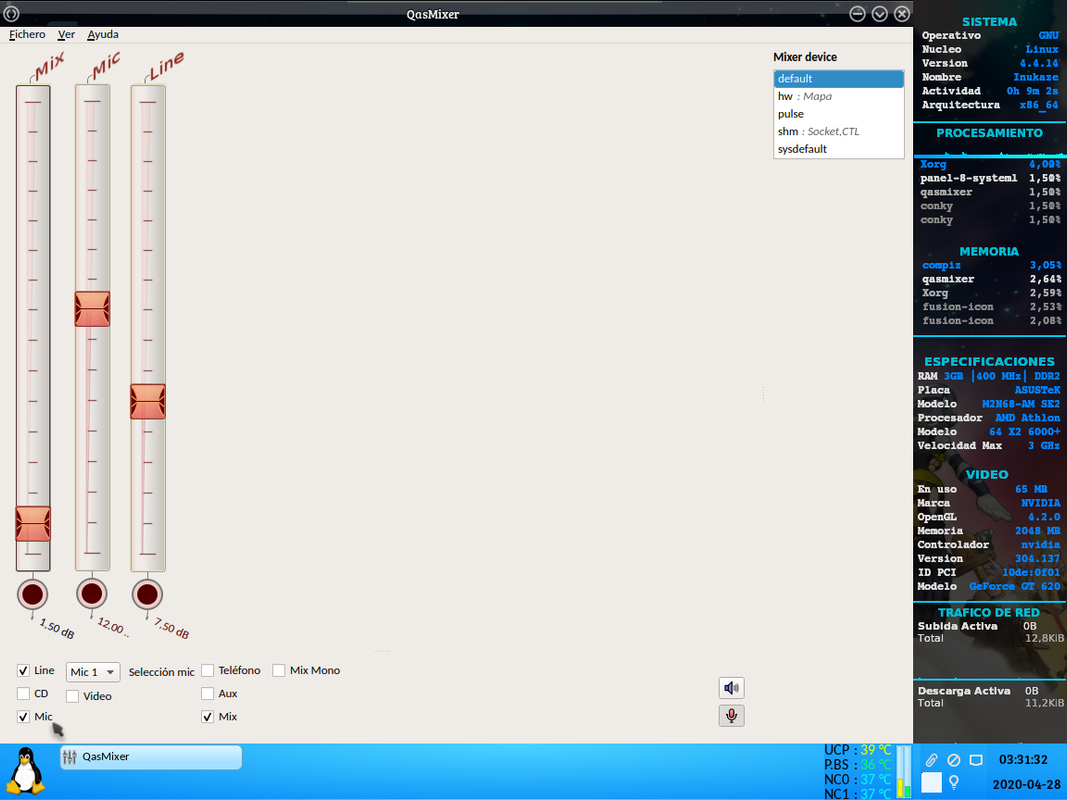This screenshot has width=1067, height=800.
Task: Minimize the QasMixer window
Action: click(x=857, y=14)
